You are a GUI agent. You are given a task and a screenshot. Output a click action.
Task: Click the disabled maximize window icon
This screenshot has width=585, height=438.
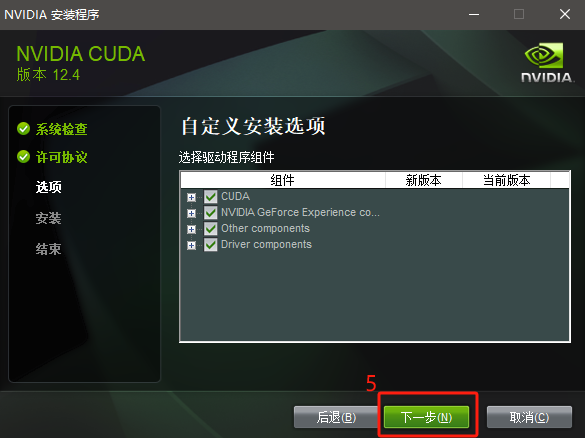pyautogui.click(x=519, y=14)
